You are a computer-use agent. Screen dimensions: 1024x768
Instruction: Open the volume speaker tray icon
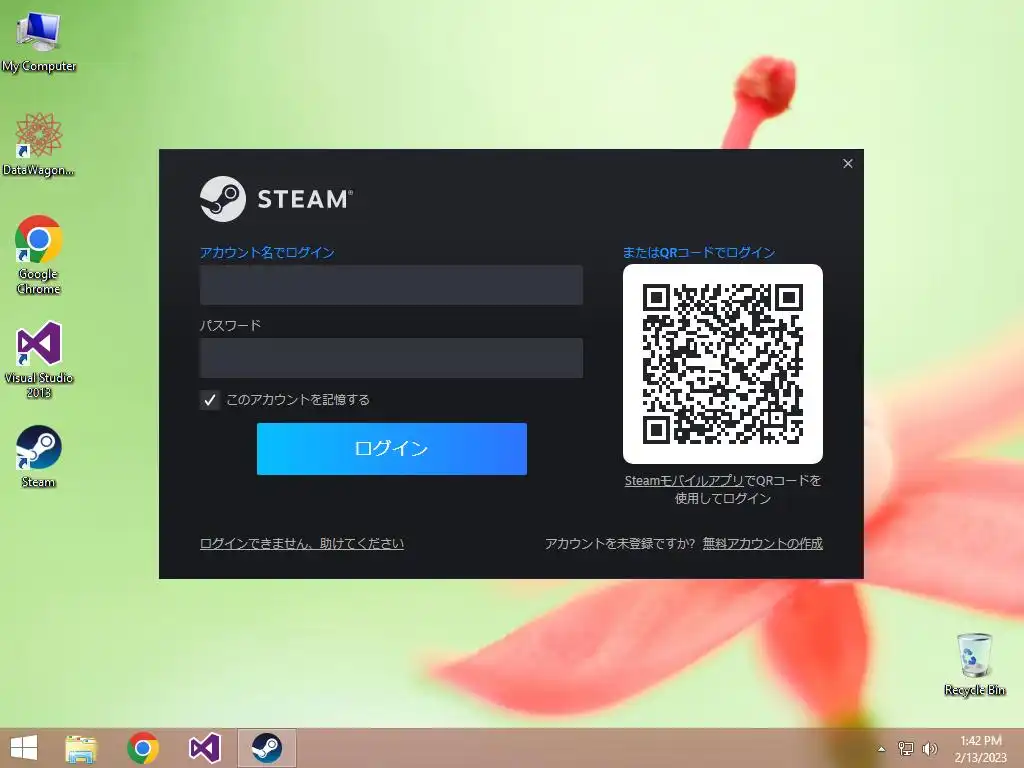929,748
